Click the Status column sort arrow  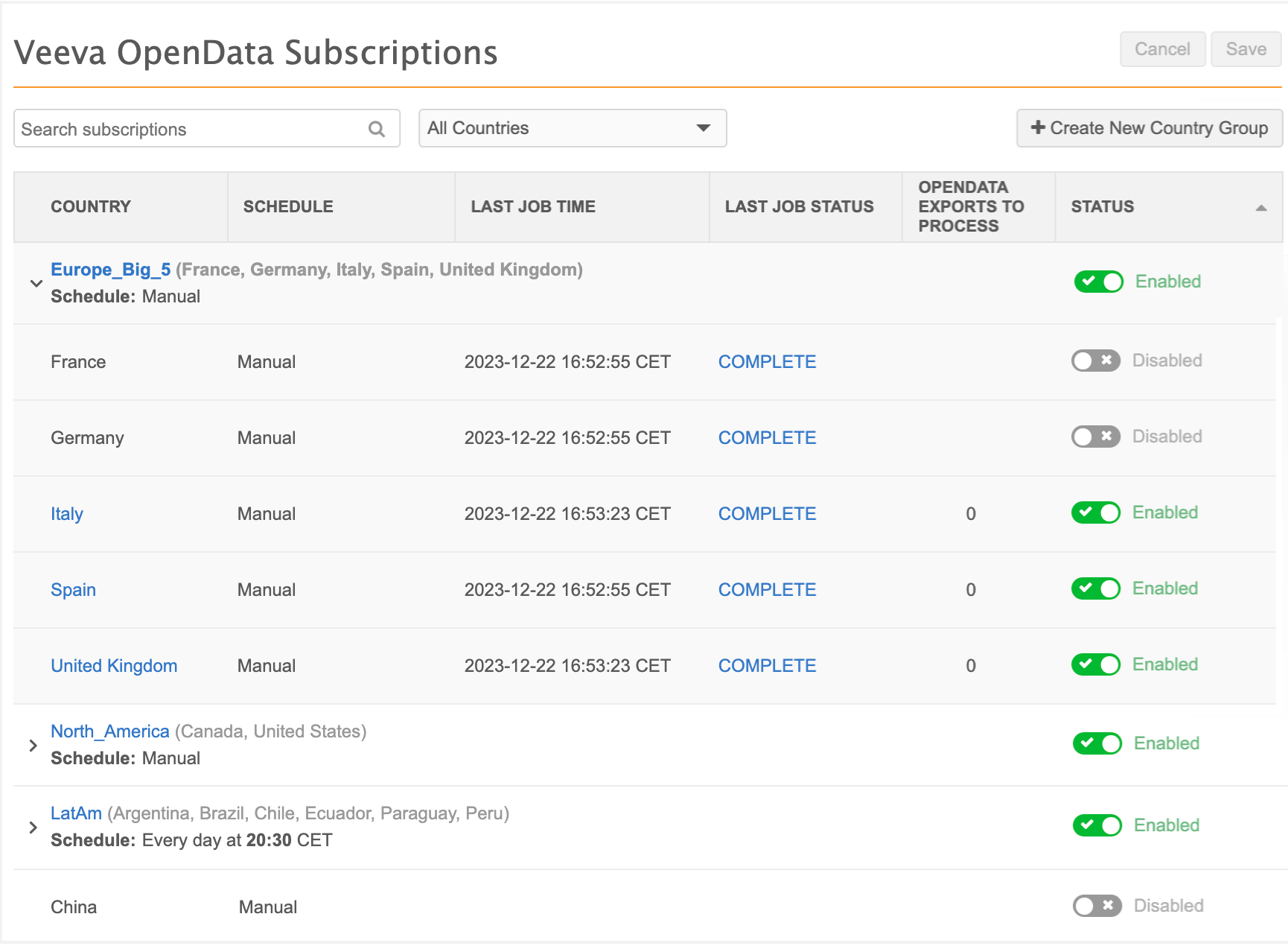coord(1260,208)
